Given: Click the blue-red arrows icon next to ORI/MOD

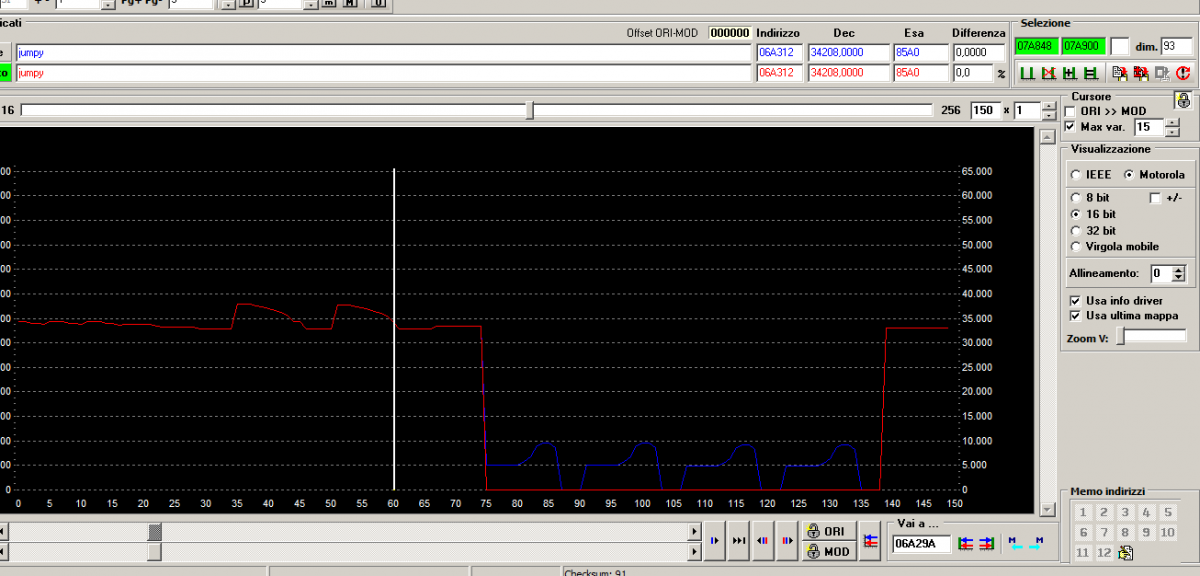Looking at the screenshot, I should click(870, 541).
